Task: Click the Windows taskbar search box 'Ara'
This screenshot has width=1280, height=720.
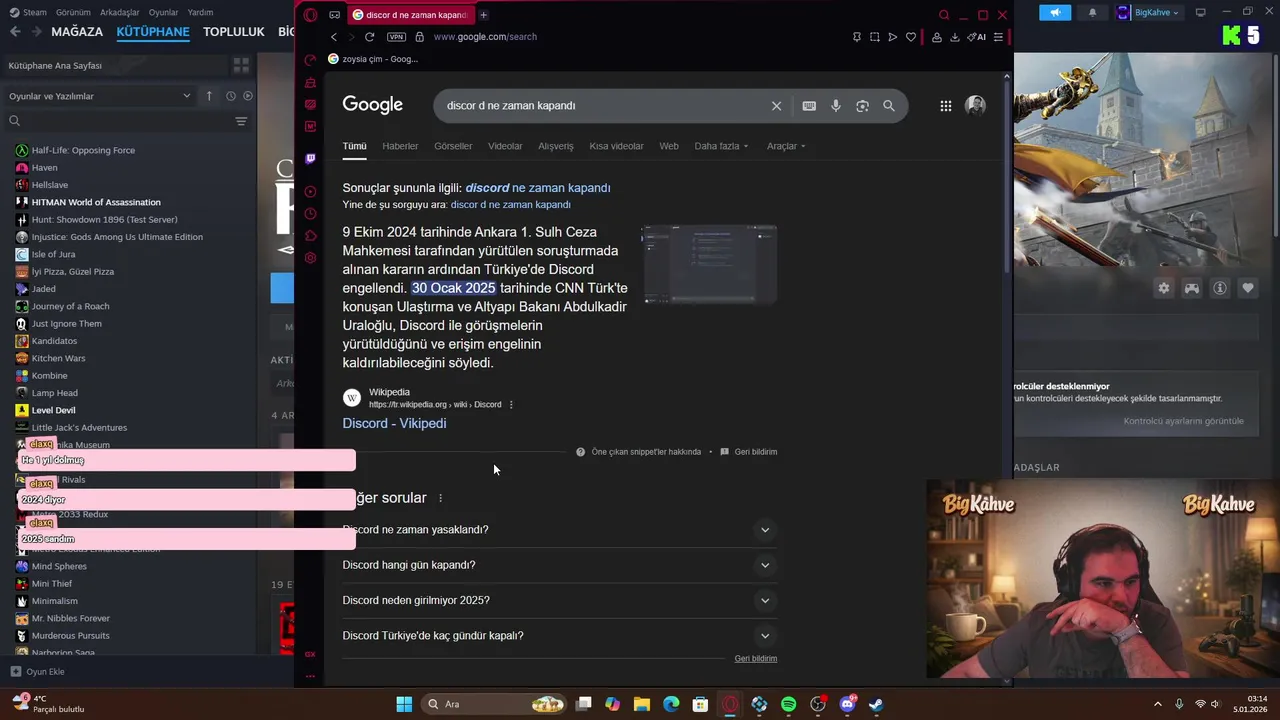Action: click(494, 704)
